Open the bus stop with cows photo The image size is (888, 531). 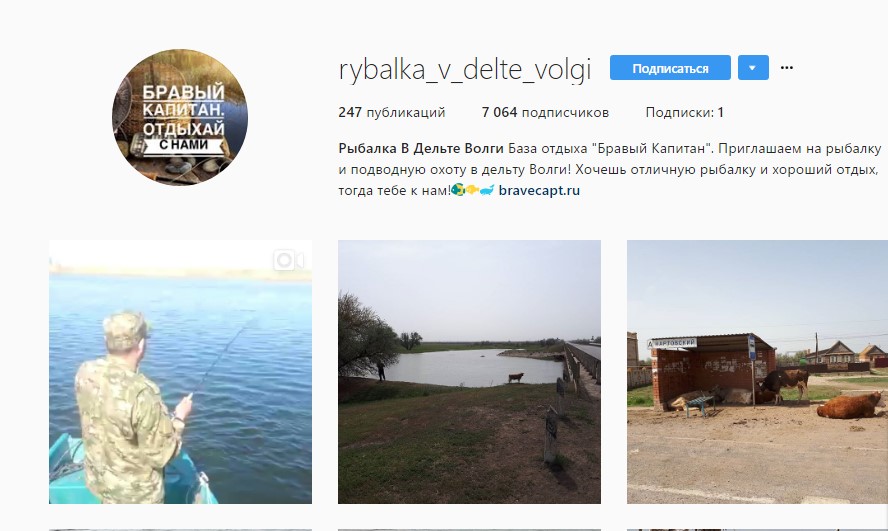(757, 372)
